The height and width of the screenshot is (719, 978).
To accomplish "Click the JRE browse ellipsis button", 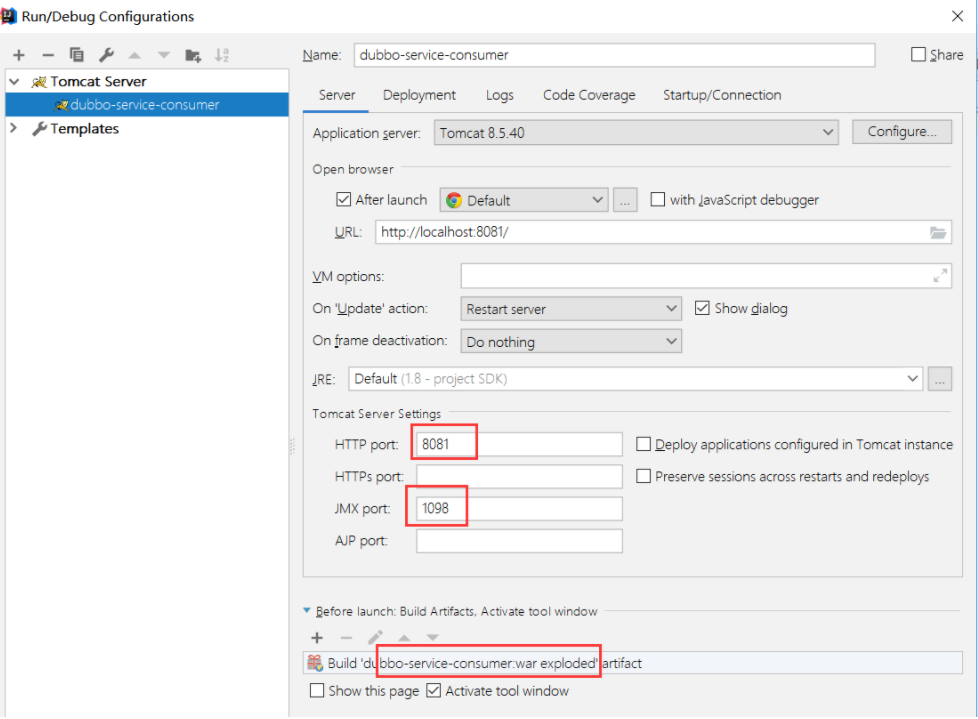I will pyautogui.click(x=939, y=379).
